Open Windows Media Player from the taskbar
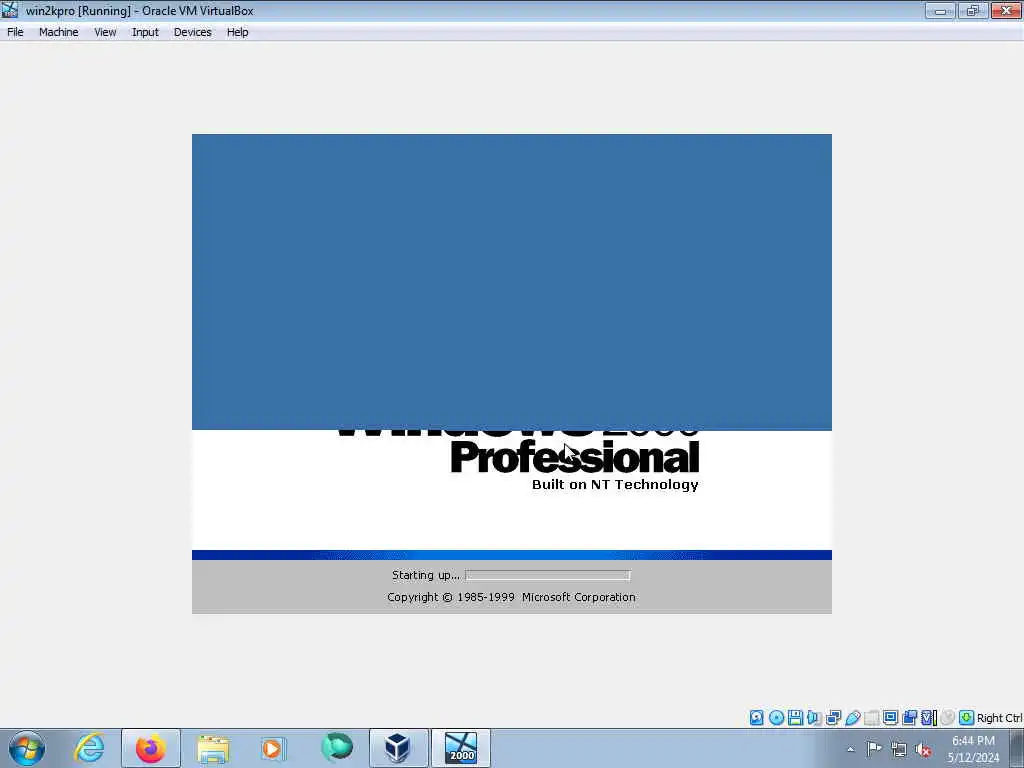 274,748
